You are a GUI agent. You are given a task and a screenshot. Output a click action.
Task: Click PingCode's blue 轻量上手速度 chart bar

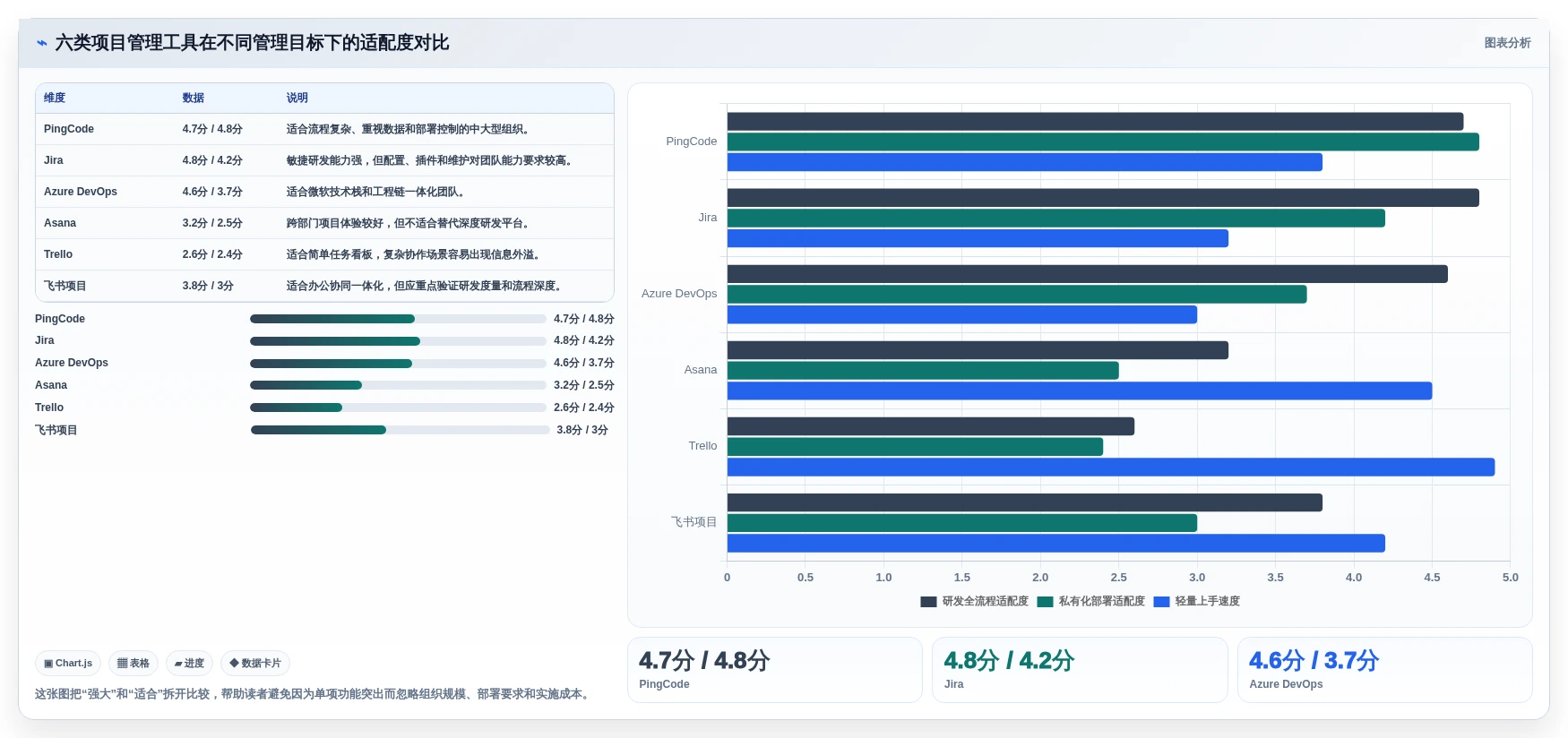[1025, 162]
